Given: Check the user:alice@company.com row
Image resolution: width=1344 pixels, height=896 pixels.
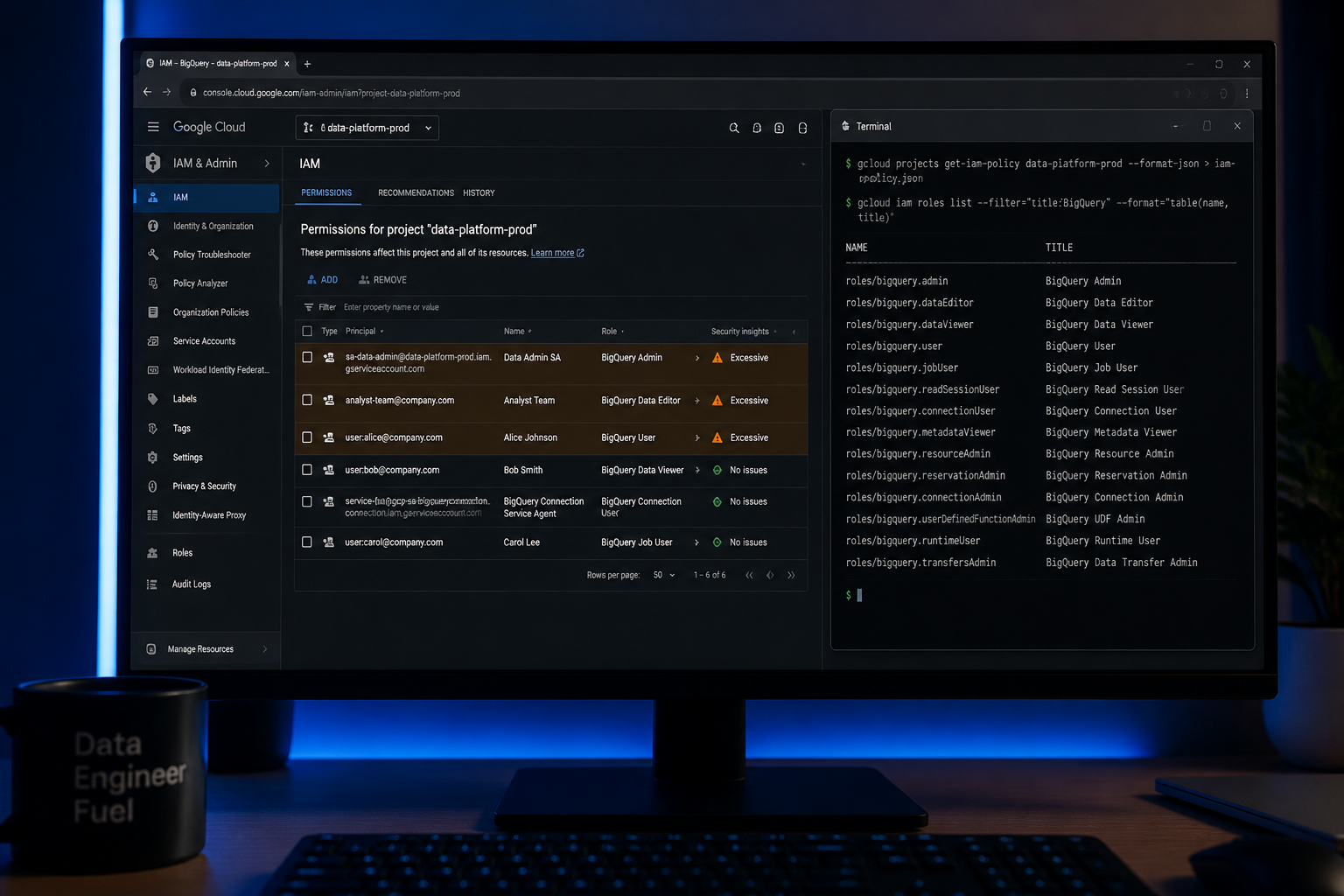Looking at the screenshot, I should [307, 437].
